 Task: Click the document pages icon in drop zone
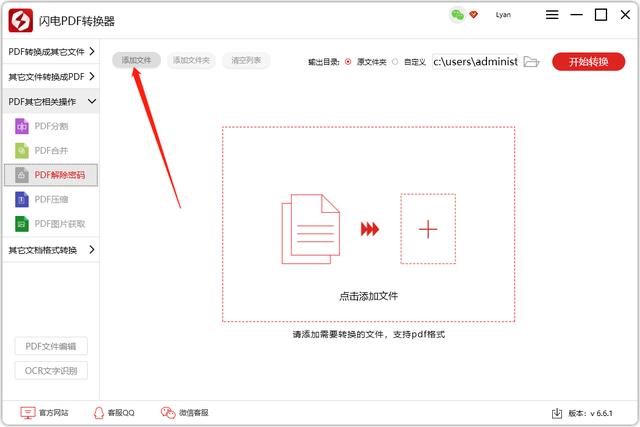pos(311,229)
